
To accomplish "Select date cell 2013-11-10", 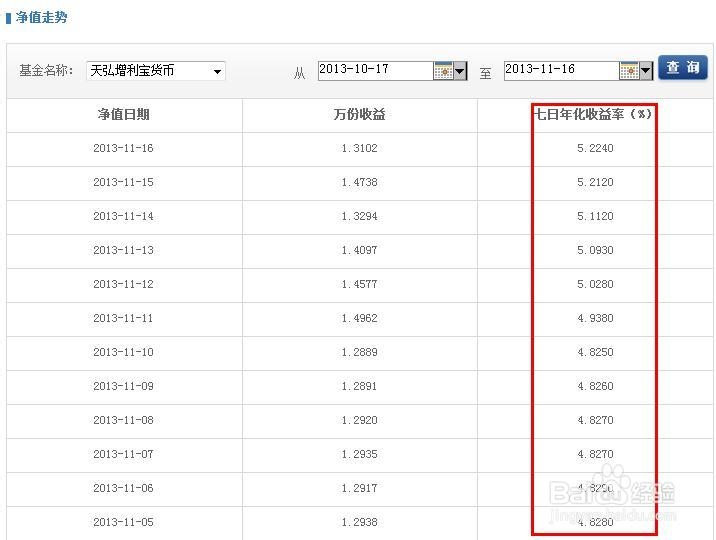I will 123,352.
